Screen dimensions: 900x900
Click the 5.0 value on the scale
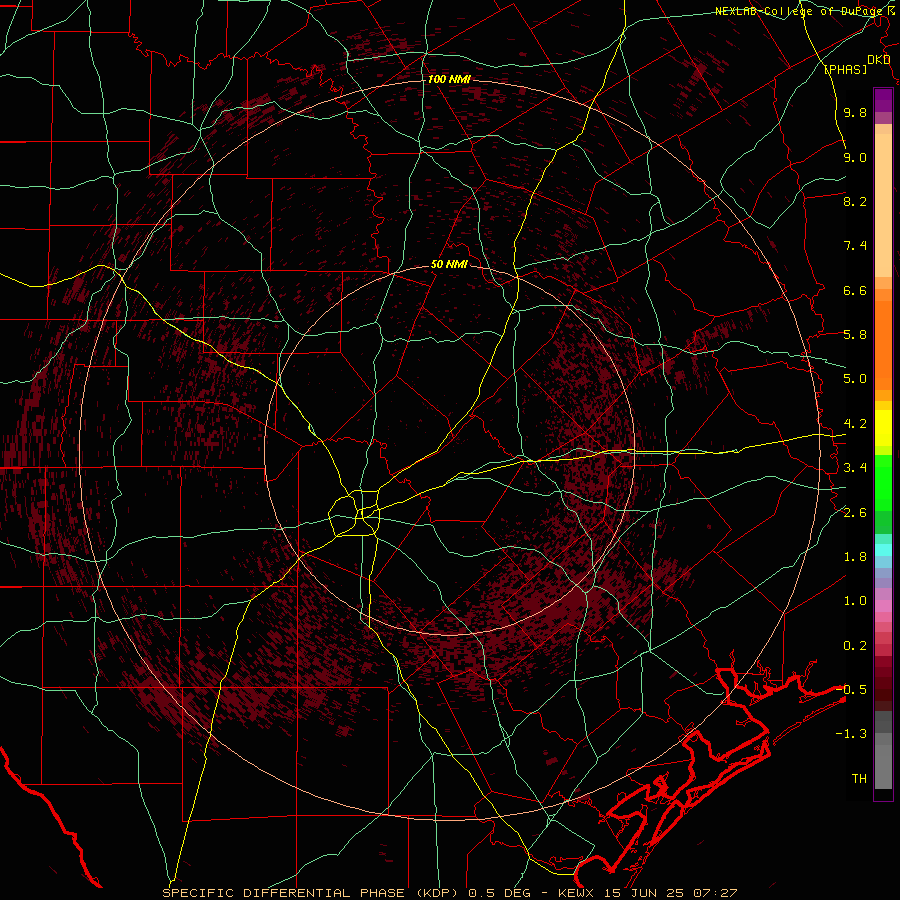pos(855,379)
